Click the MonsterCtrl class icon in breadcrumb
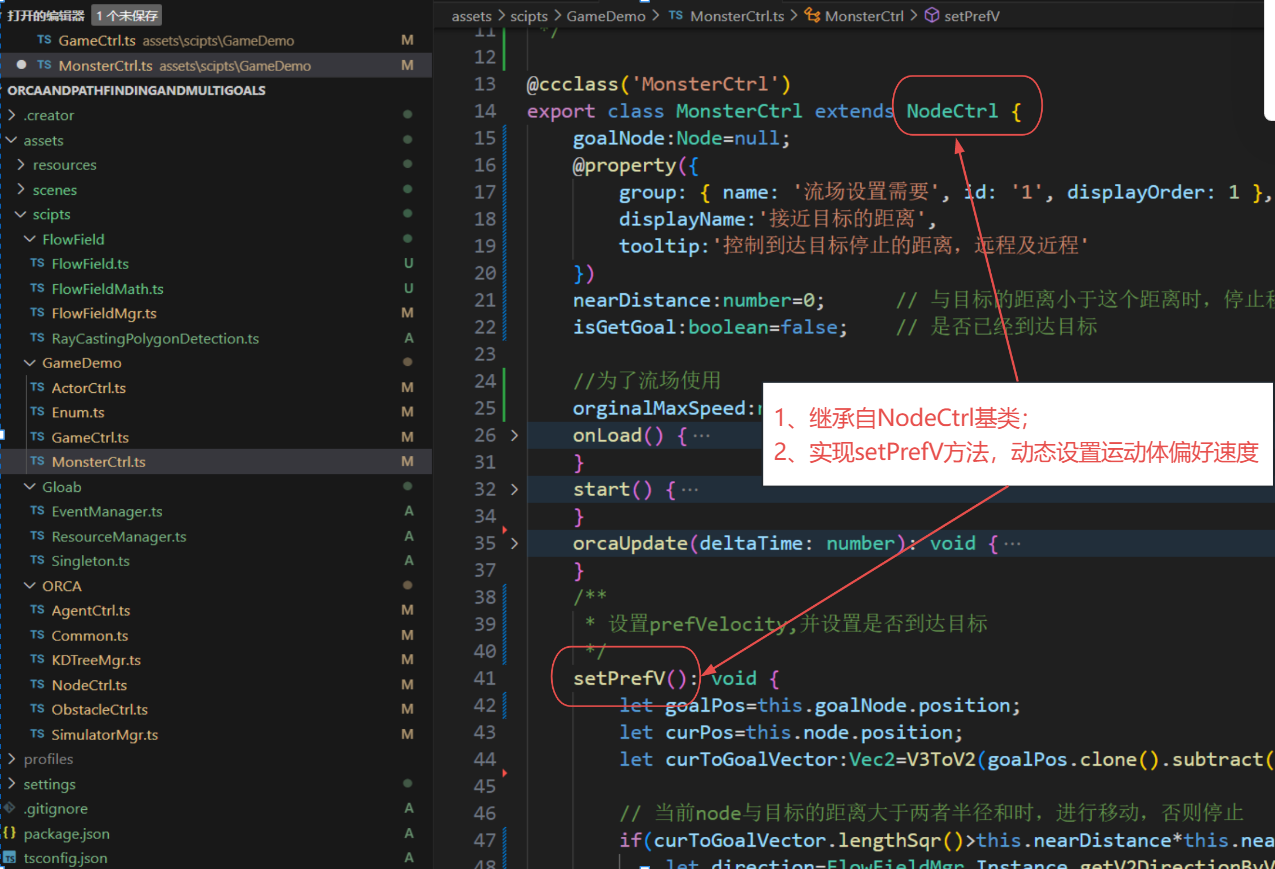The width and height of the screenshot is (1275, 869). (x=813, y=16)
